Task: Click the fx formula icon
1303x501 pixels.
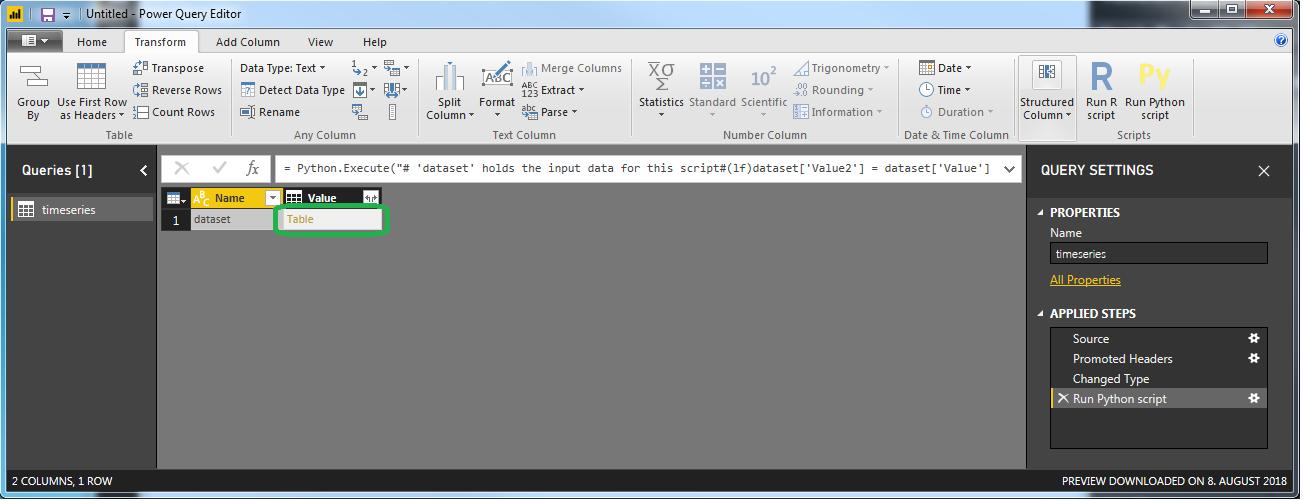Action: click(254, 168)
